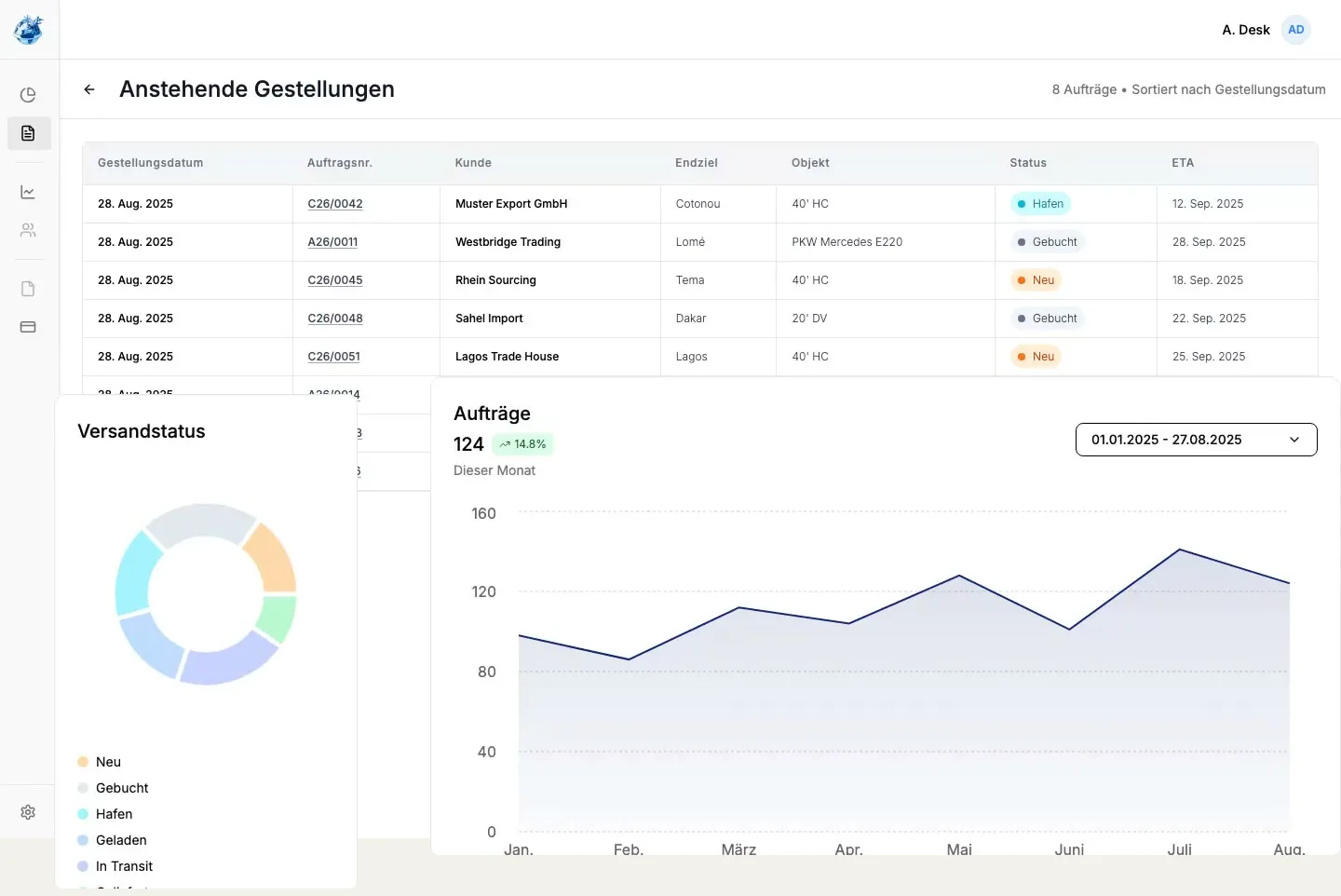Viewport: 1341px width, 896px height.
Task: Open order link C26/0051
Action: pyautogui.click(x=333, y=357)
